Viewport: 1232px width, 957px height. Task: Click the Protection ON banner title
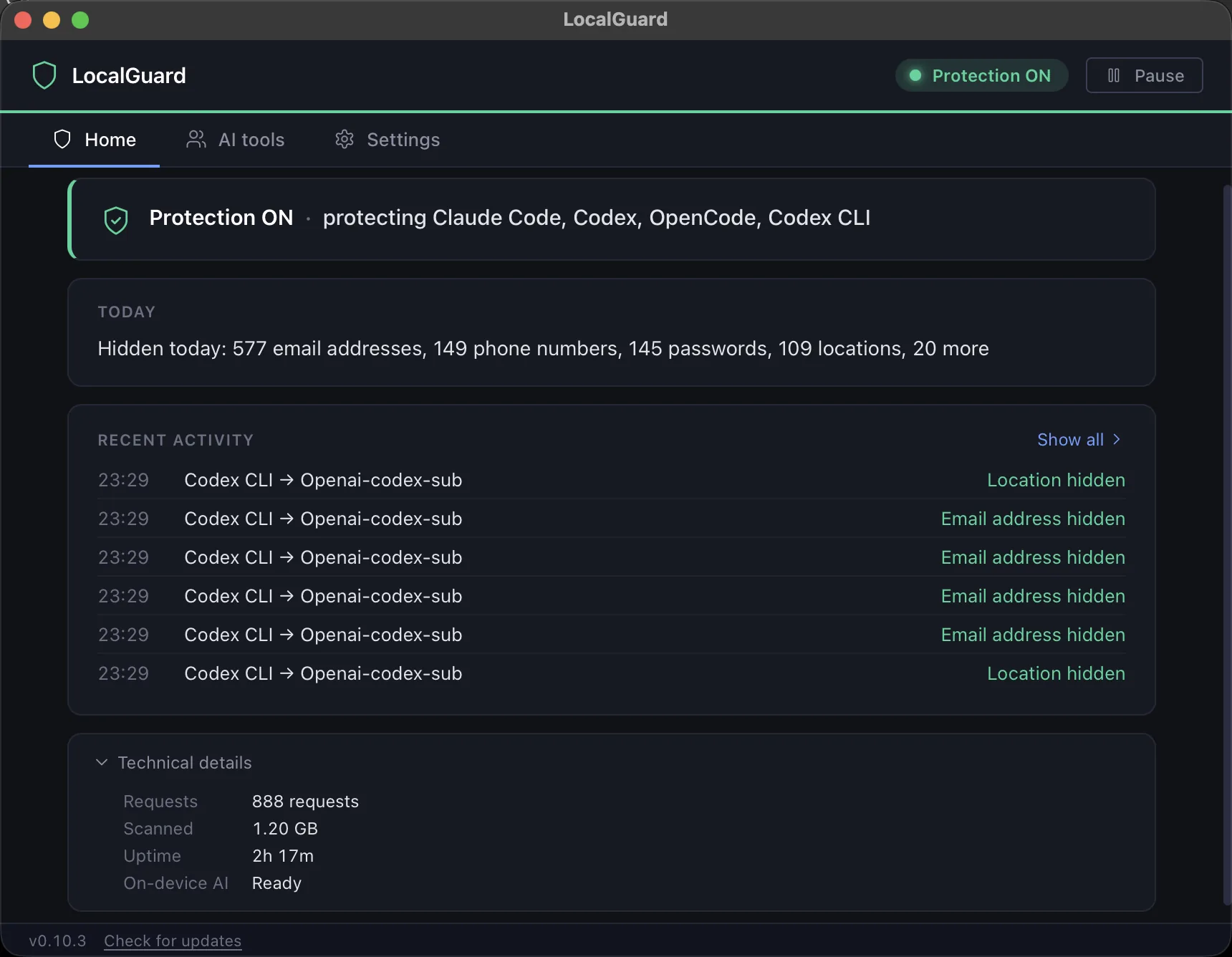[221, 218]
